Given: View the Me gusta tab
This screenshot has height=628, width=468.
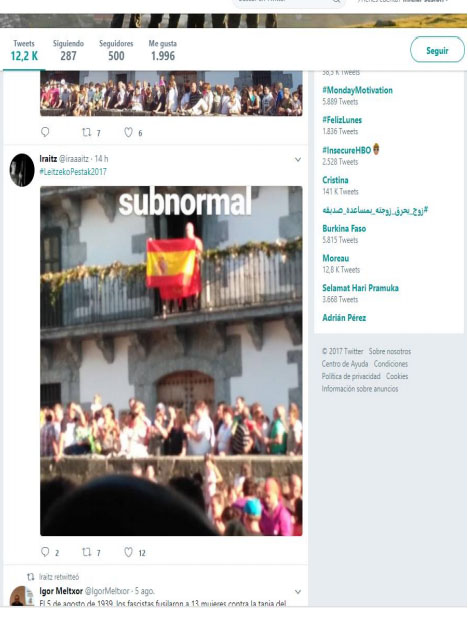Looking at the screenshot, I should pyautogui.click(x=163, y=50).
